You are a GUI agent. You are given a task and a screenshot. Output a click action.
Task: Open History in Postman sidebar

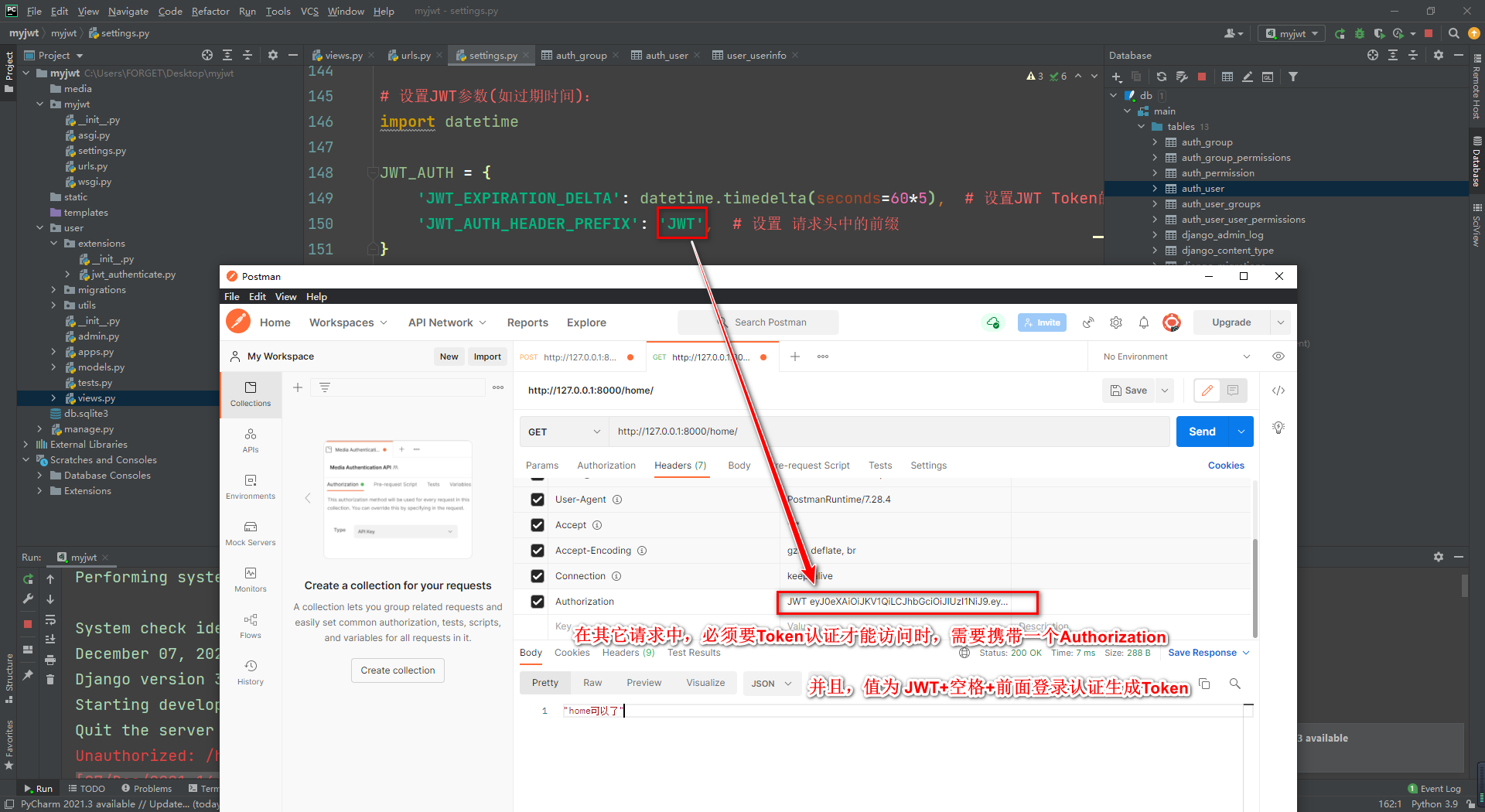pyautogui.click(x=251, y=673)
